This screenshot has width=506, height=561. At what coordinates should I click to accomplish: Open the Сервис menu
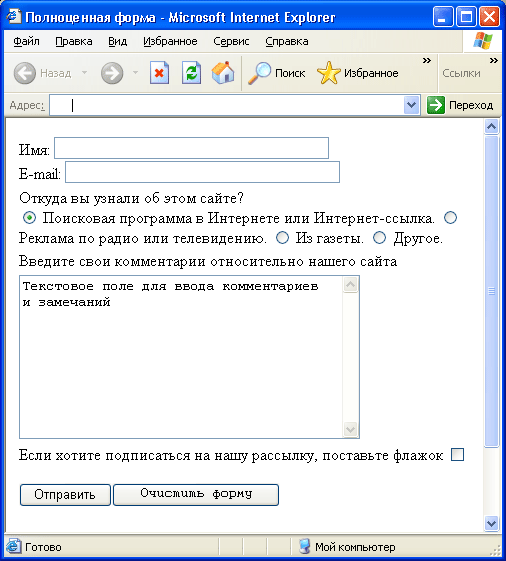point(231,42)
